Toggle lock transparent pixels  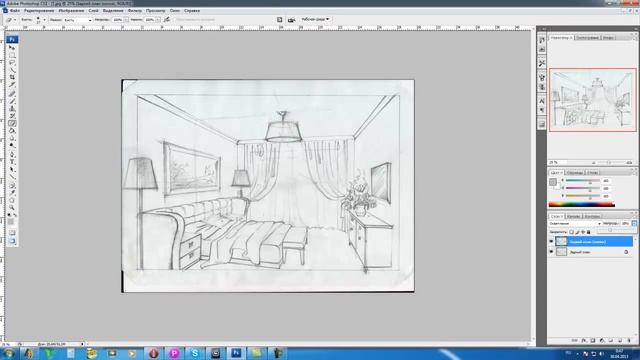tap(571, 232)
